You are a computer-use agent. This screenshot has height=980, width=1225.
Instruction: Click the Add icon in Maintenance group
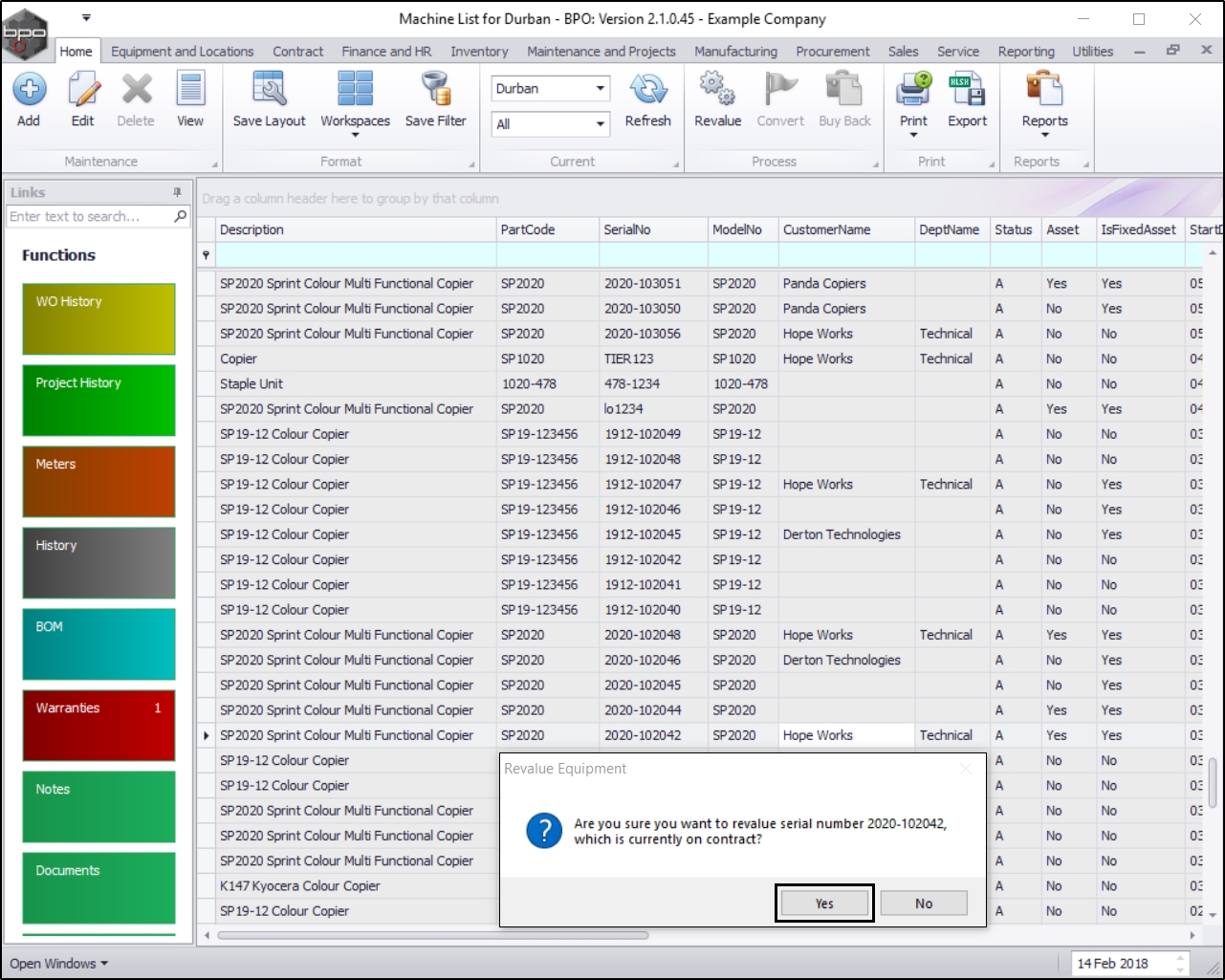29,91
